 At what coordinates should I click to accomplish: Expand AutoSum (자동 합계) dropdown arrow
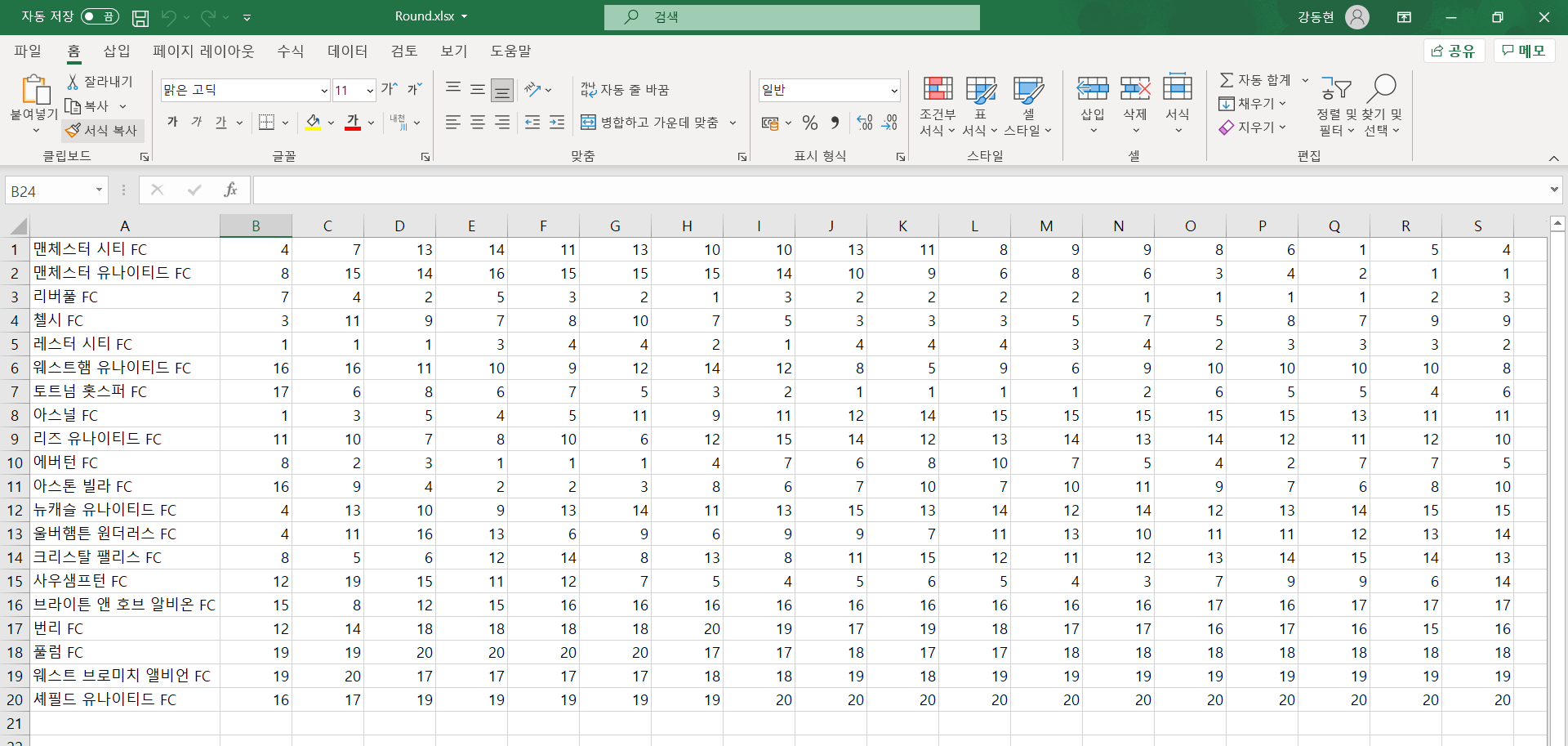[x=1305, y=80]
